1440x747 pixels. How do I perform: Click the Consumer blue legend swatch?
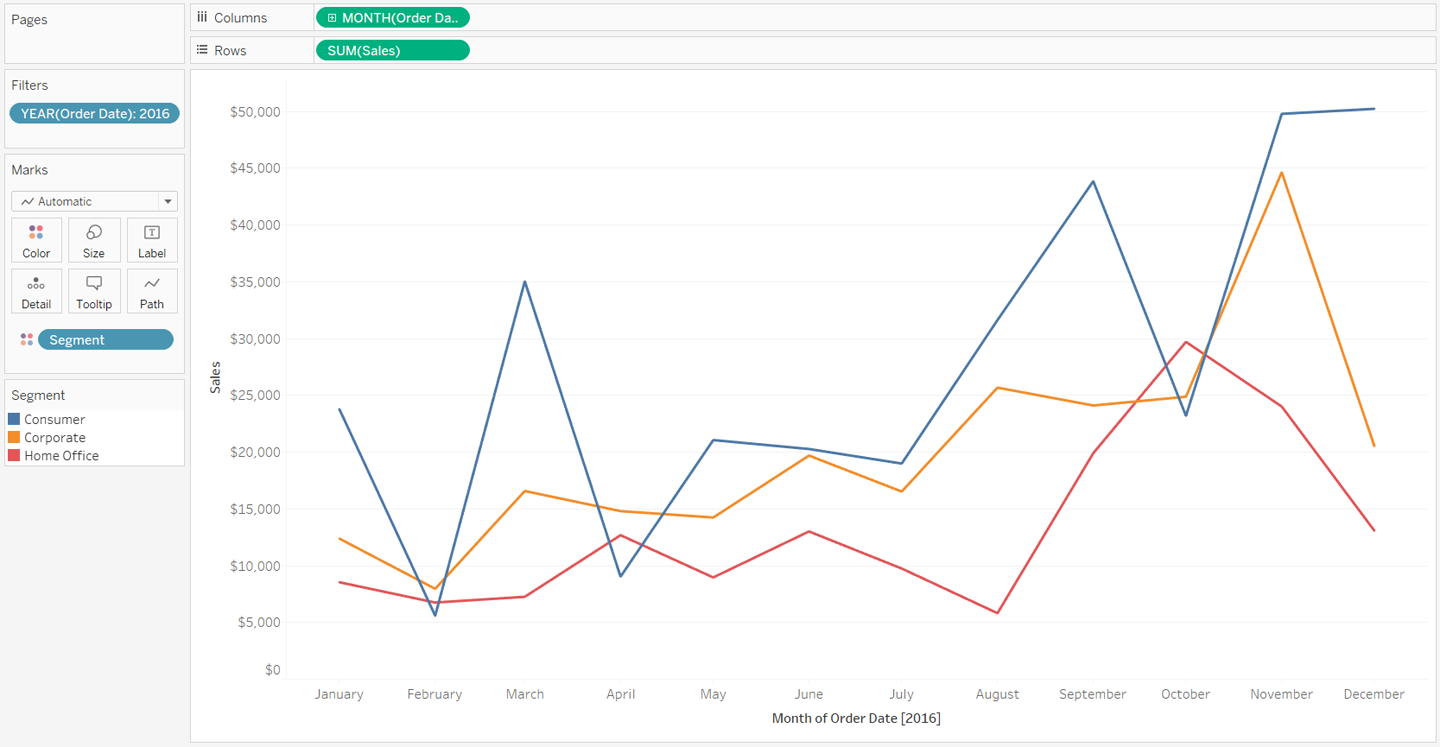tap(14, 420)
